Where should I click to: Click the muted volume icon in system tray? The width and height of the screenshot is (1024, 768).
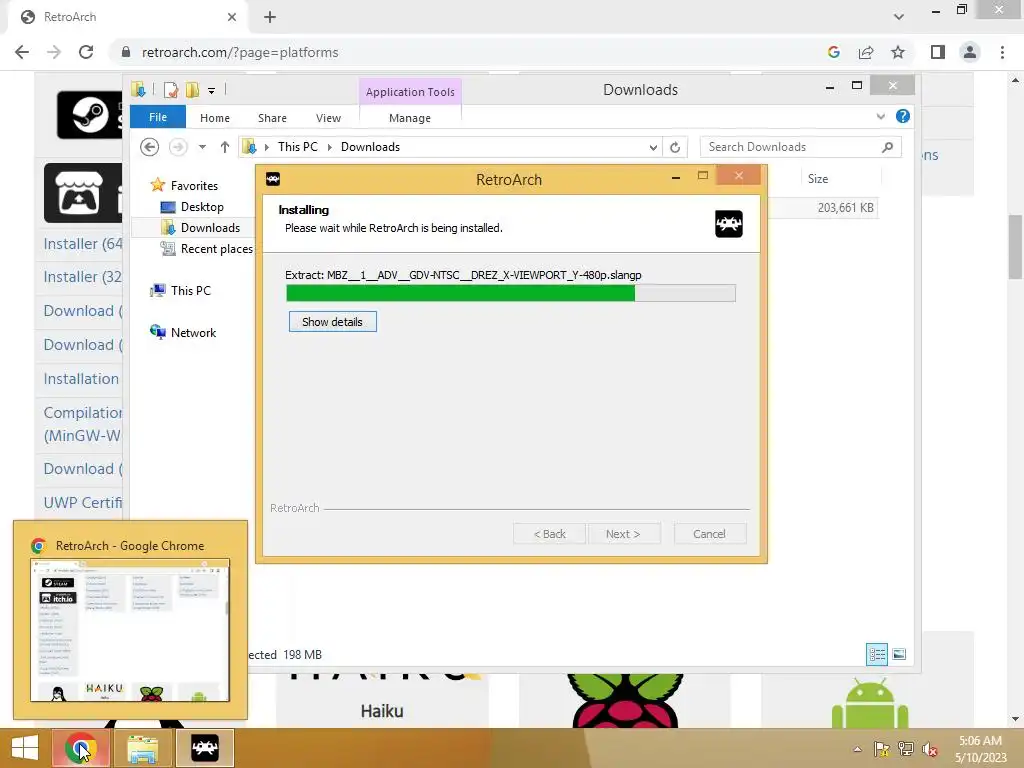929,749
